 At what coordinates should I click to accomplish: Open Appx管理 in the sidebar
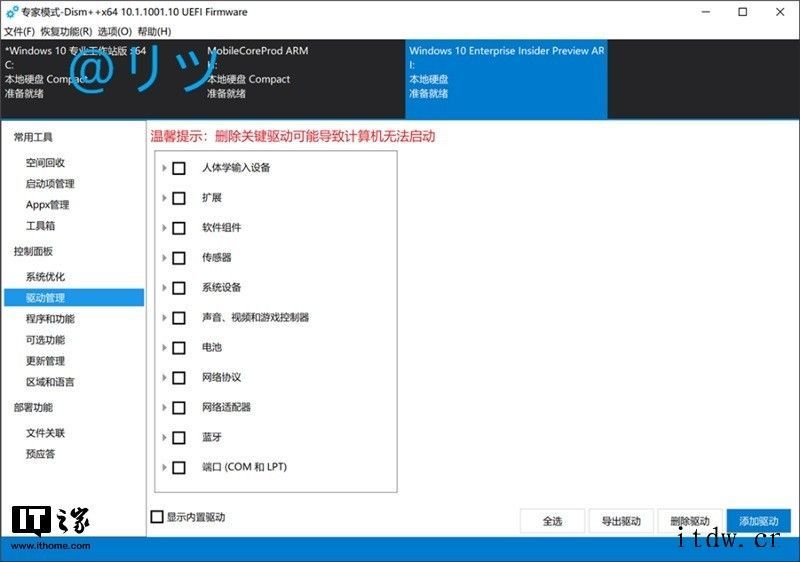click(x=47, y=205)
